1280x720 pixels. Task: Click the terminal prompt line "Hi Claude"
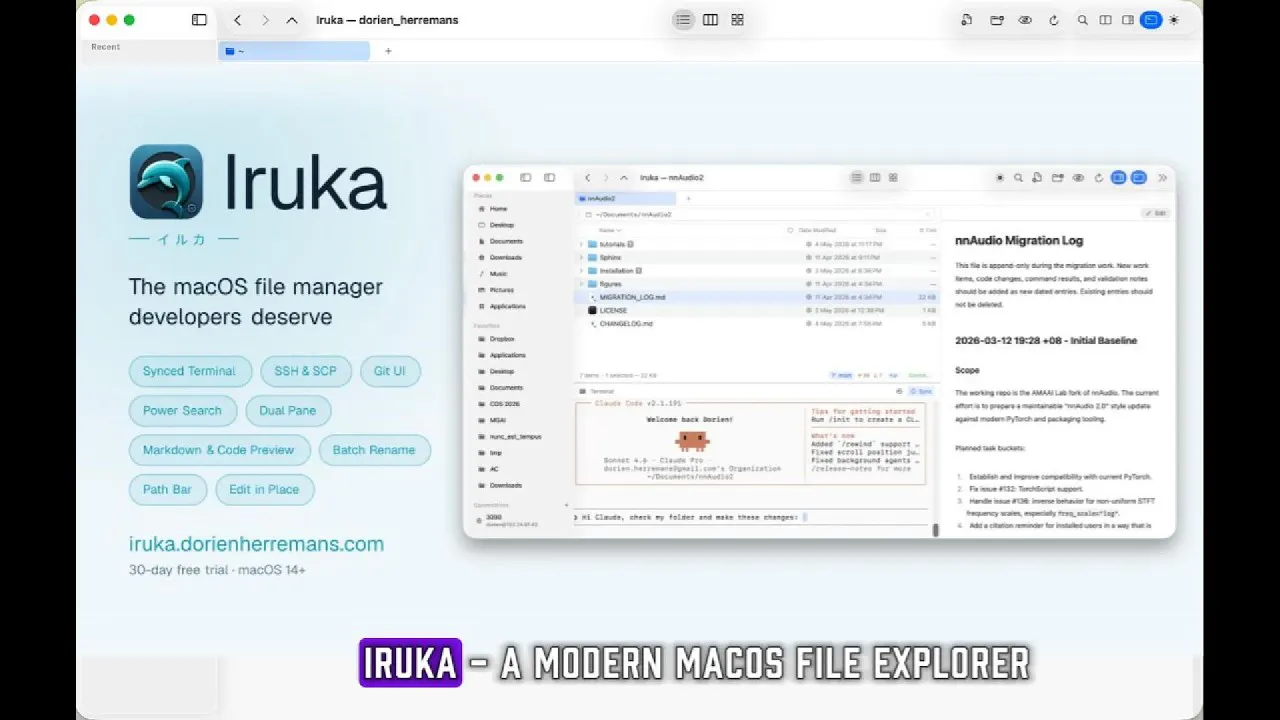pos(690,517)
